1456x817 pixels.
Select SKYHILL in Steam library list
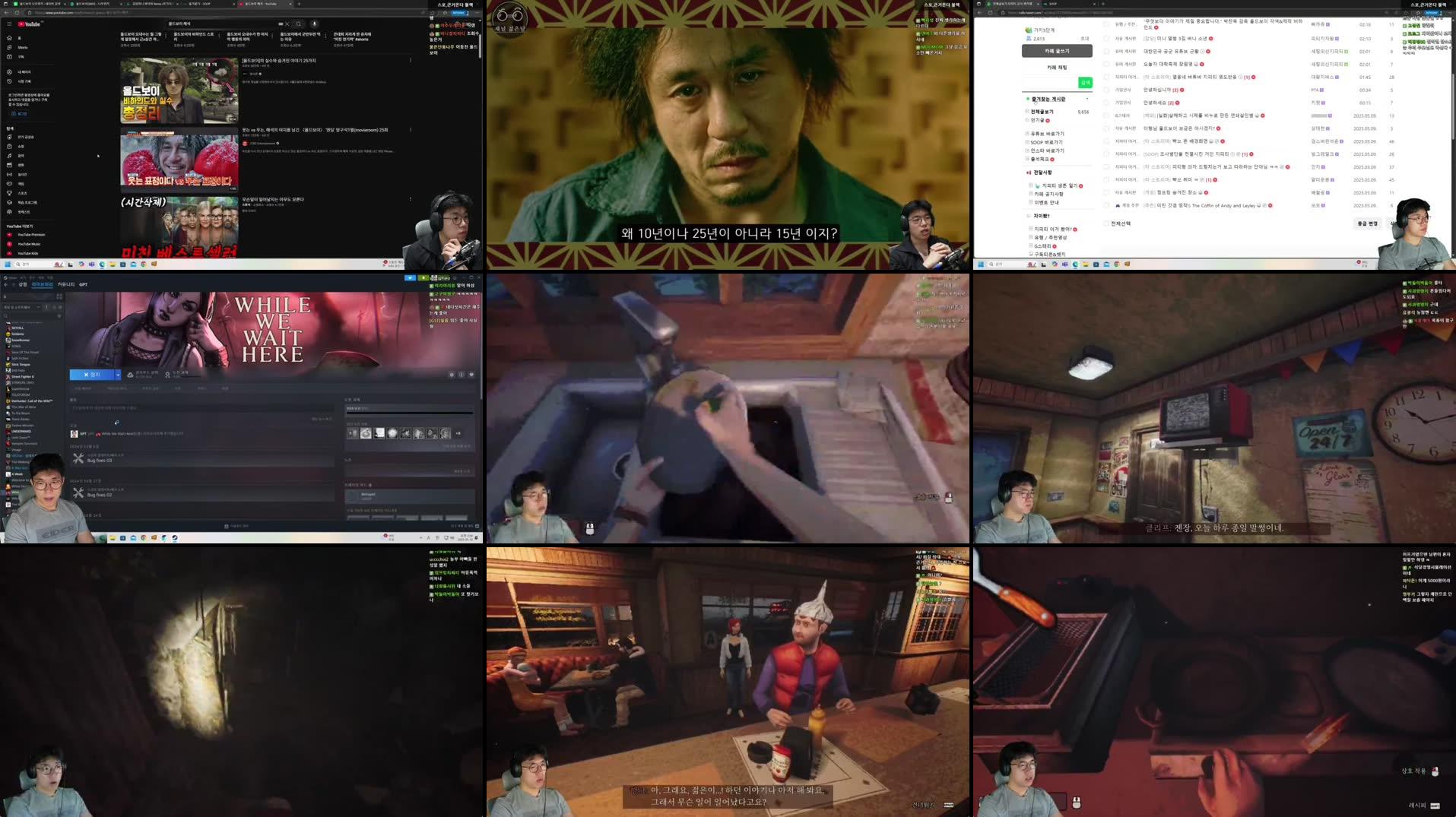point(17,328)
